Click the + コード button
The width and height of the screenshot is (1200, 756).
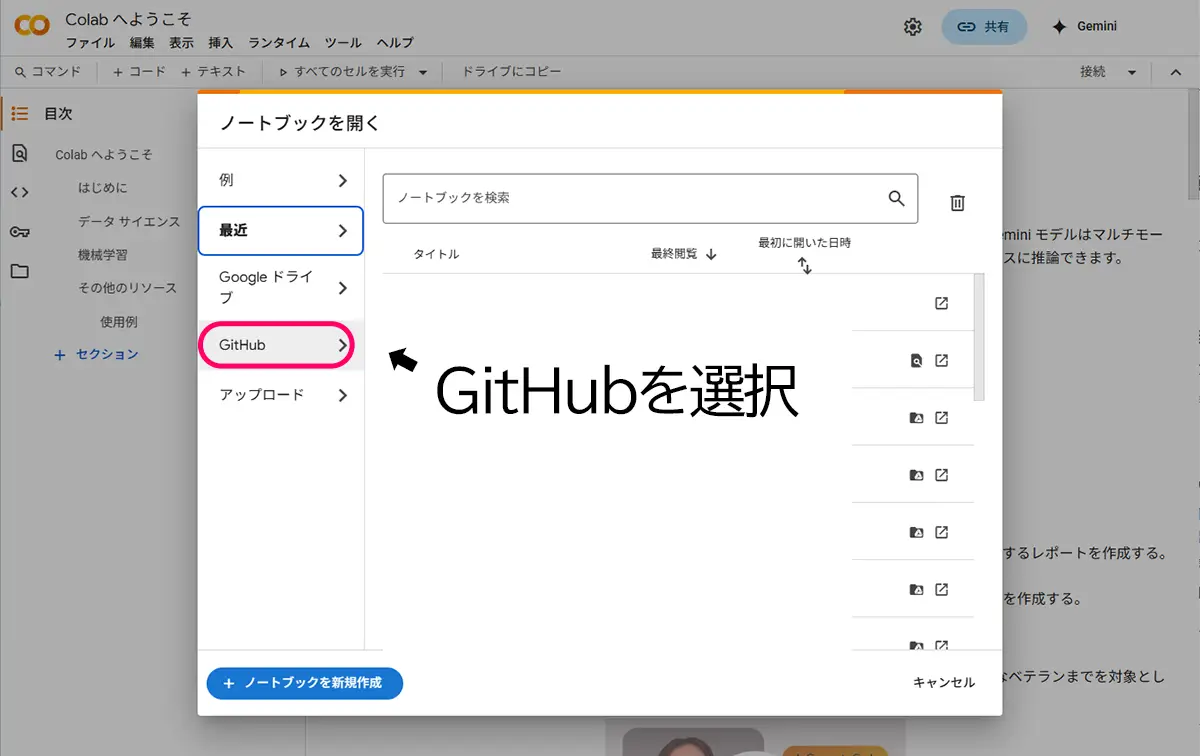click(139, 72)
